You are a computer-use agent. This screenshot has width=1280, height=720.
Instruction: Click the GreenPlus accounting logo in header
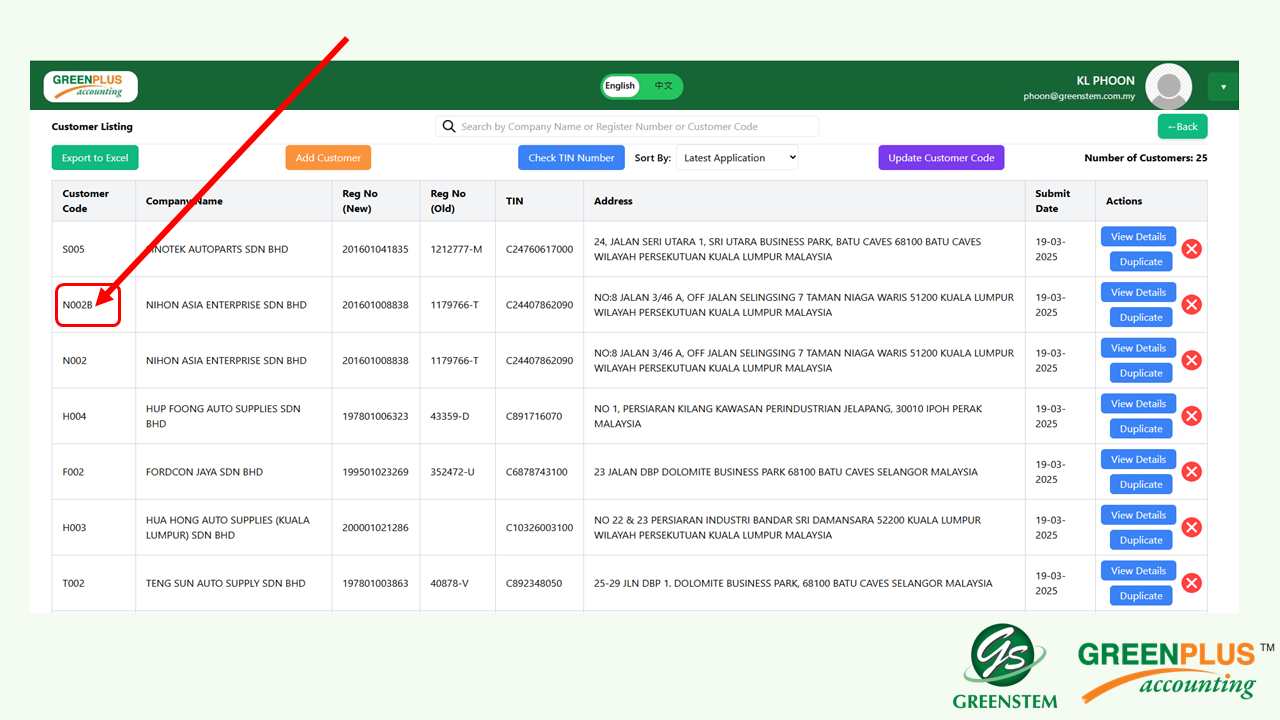[91, 86]
